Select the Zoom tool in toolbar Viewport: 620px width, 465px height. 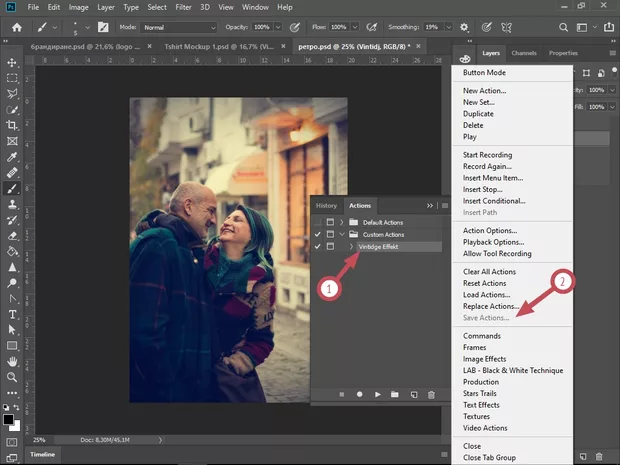tap(12, 375)
